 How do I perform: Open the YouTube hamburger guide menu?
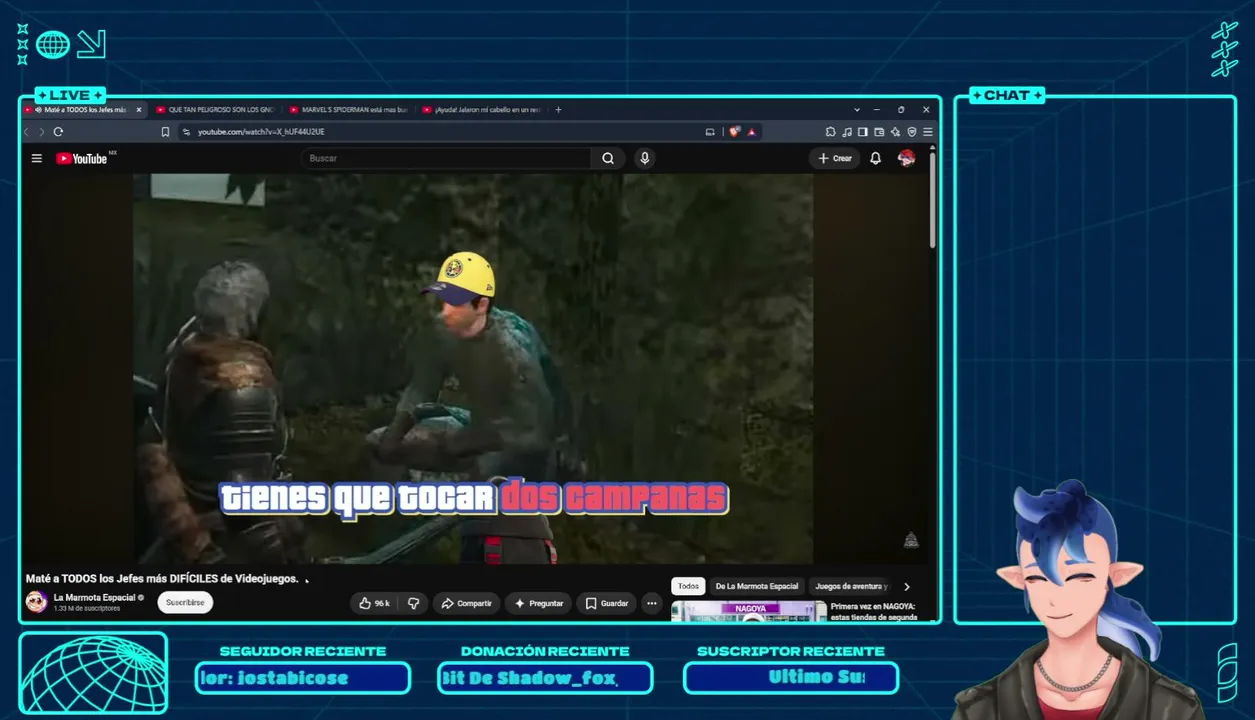(37, 158)
